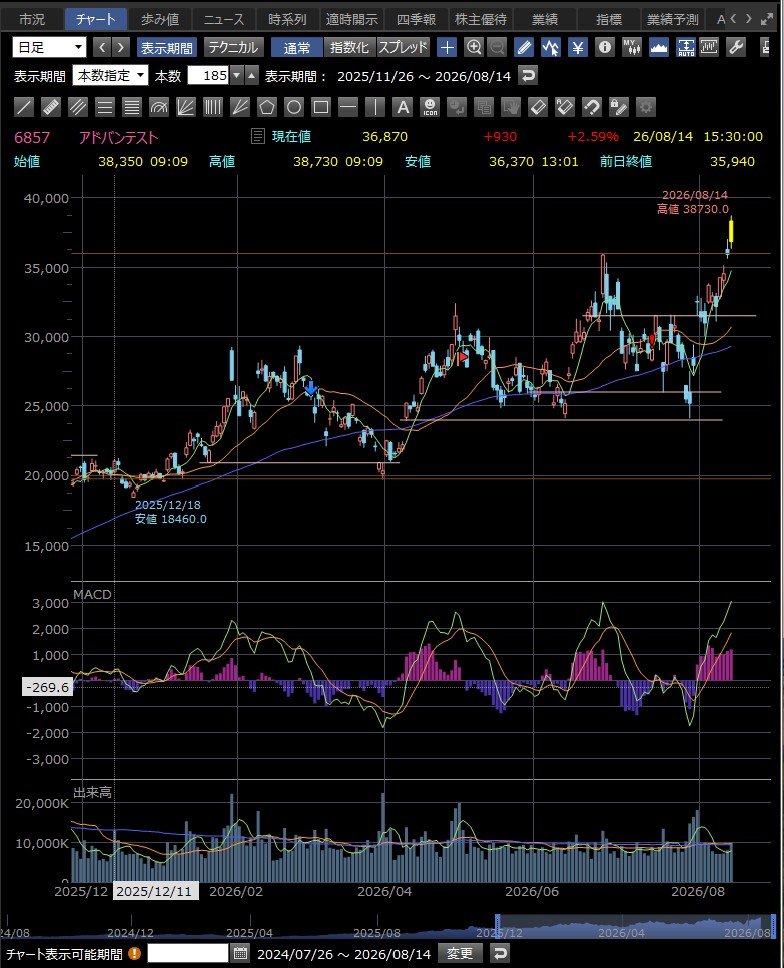The image size is (784, 968).
Task: Click the 本数 count input field
Action: (x=208, y=76)
